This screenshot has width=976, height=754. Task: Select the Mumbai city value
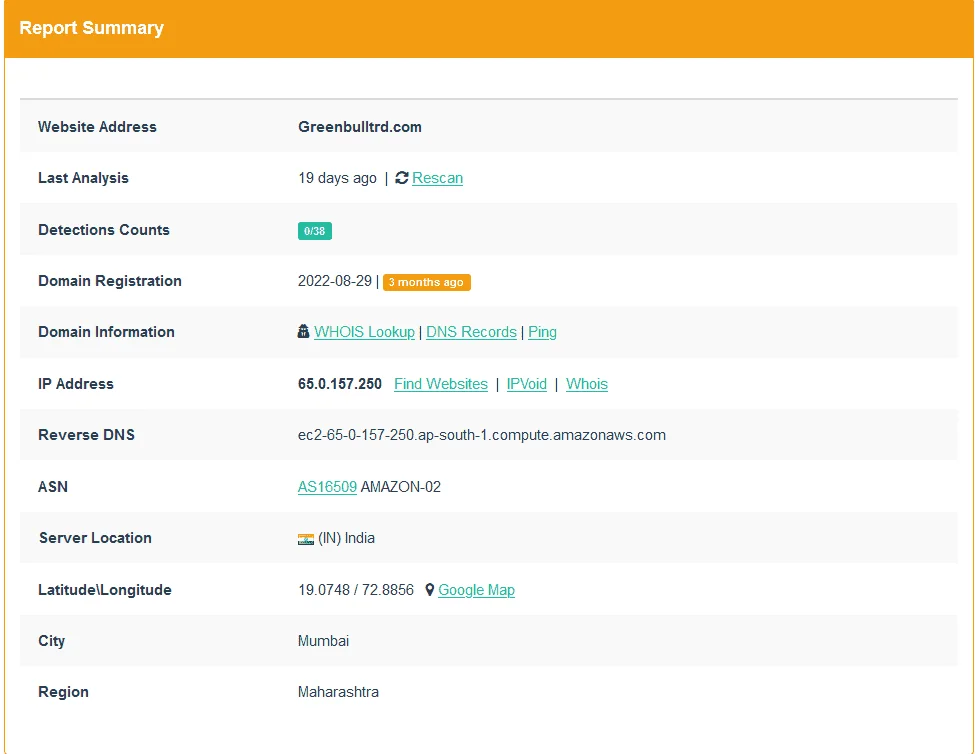pos(323,641)
